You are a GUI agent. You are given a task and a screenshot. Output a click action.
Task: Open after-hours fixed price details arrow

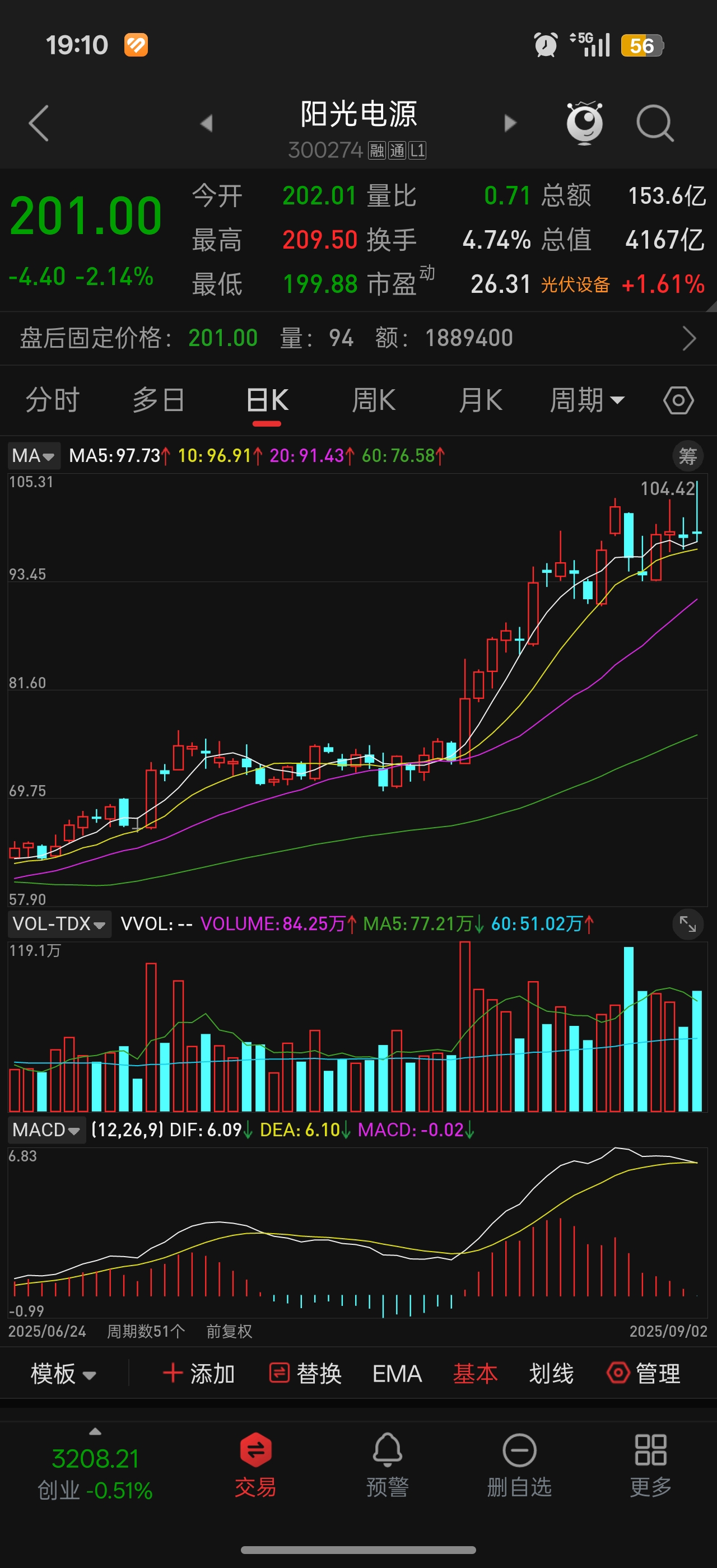[x=689, y=338]
